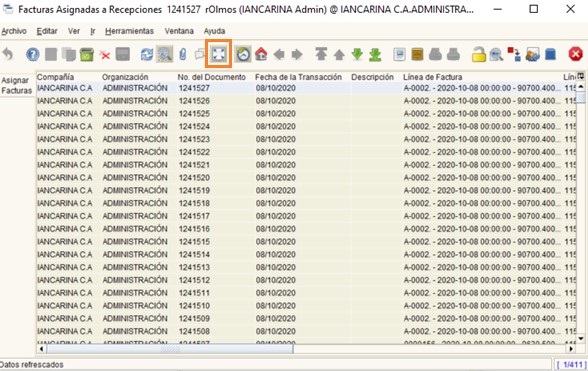588x371 pixels.
Task: Open the Ver menu
Action: (74, 31)
